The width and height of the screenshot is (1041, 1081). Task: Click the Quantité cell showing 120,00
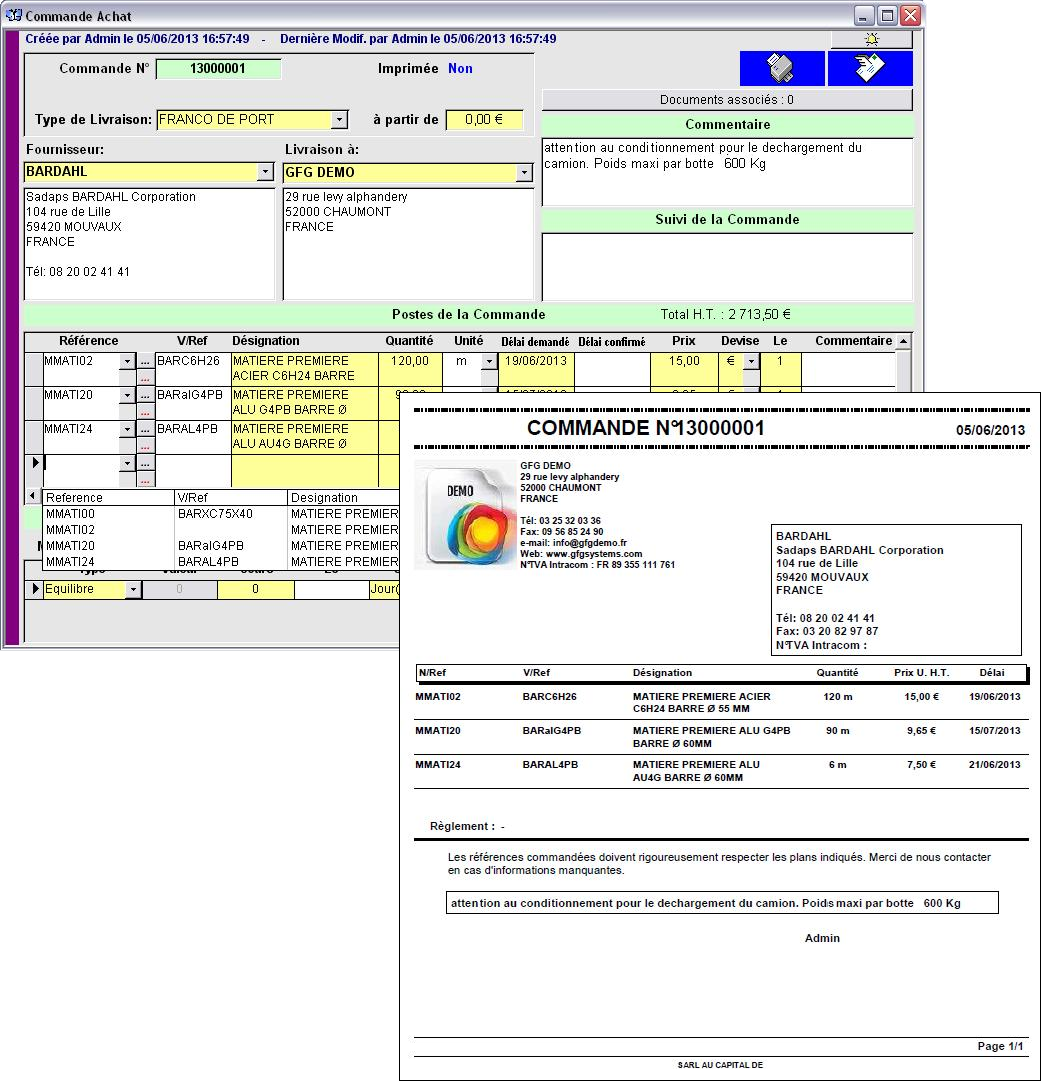[x=410, y=369]
